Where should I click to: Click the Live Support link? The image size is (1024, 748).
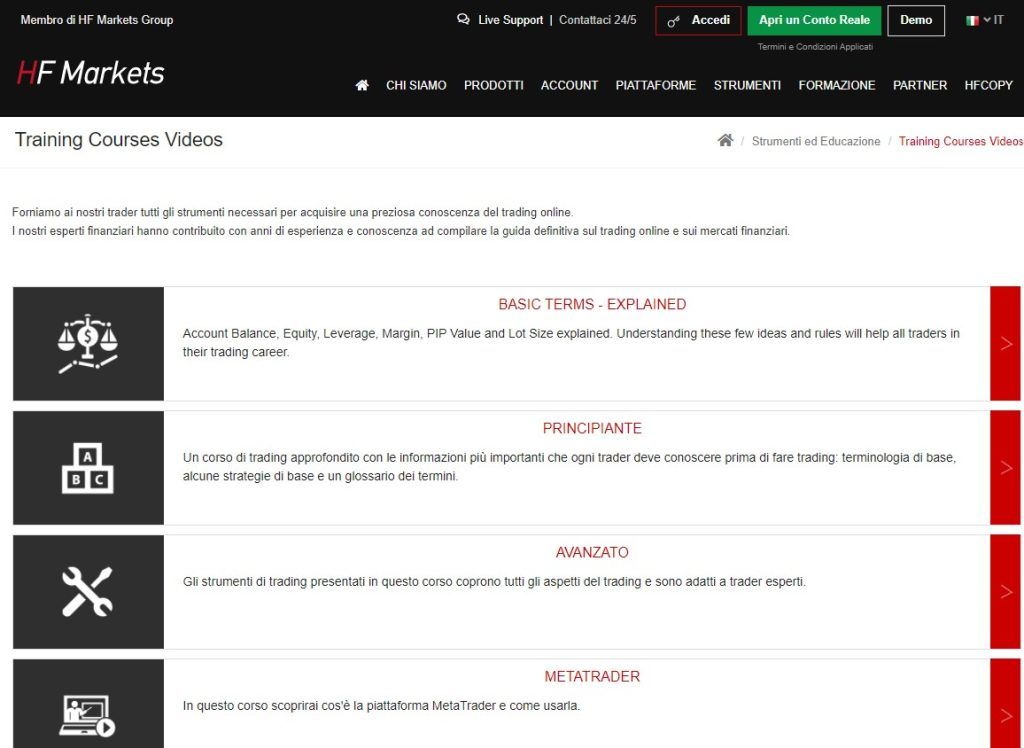511,20
